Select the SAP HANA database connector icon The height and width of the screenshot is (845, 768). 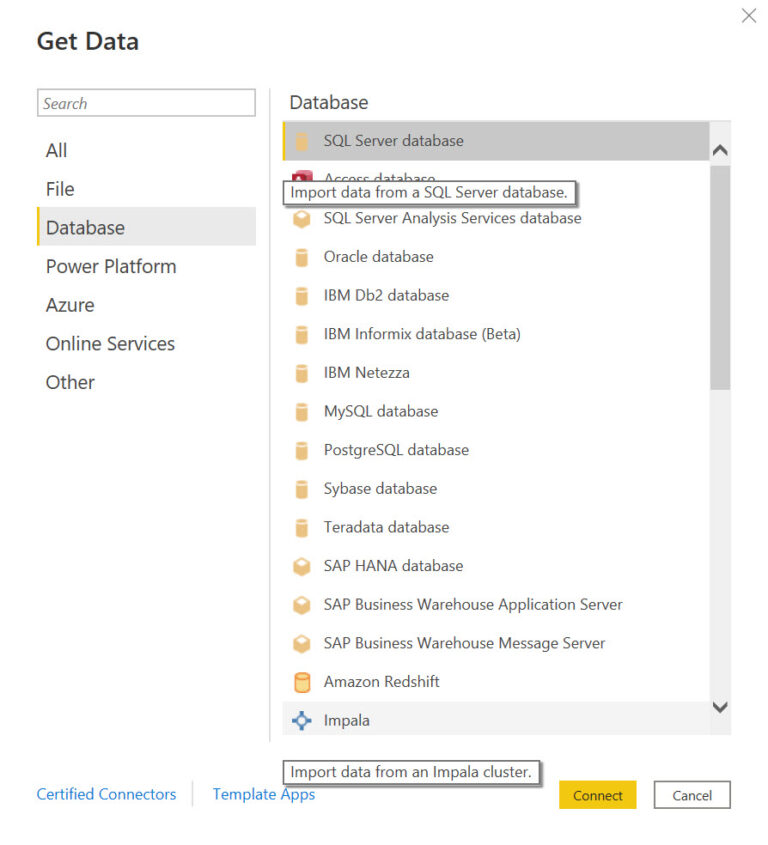(x=302, y=566)
